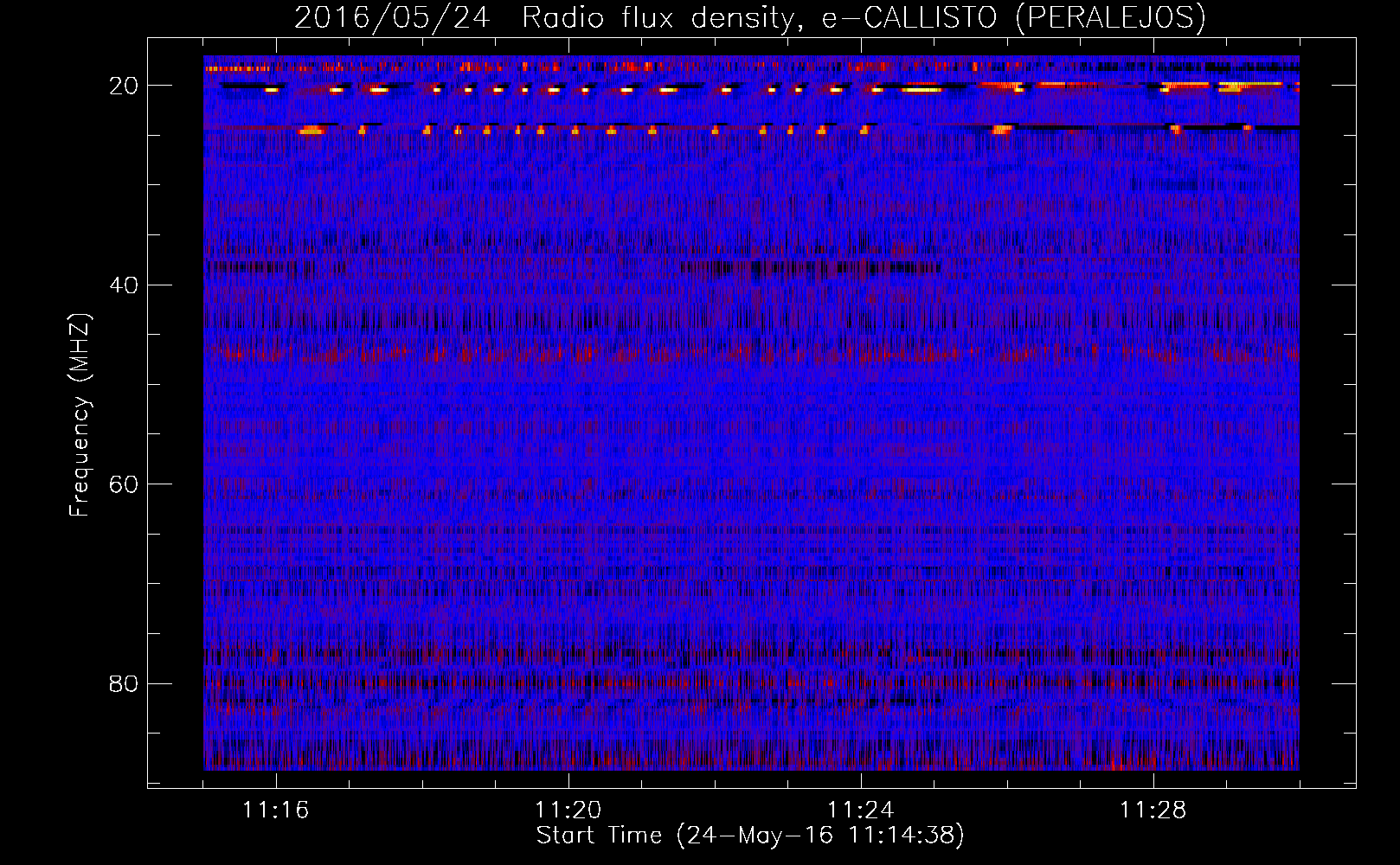Click the '40' frequency tick label

click(x=125, y=285)
